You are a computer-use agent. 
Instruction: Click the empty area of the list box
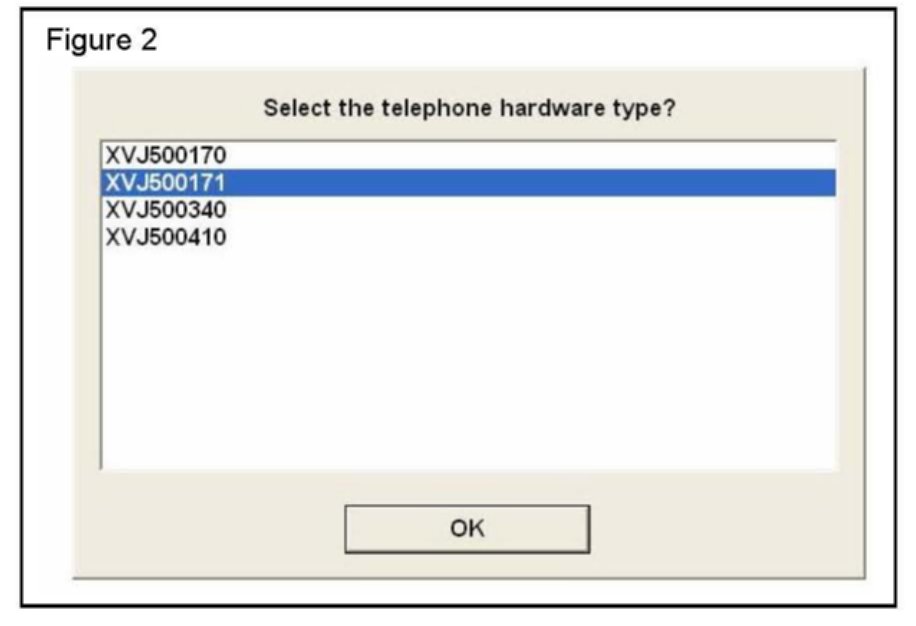pos(468,360)
